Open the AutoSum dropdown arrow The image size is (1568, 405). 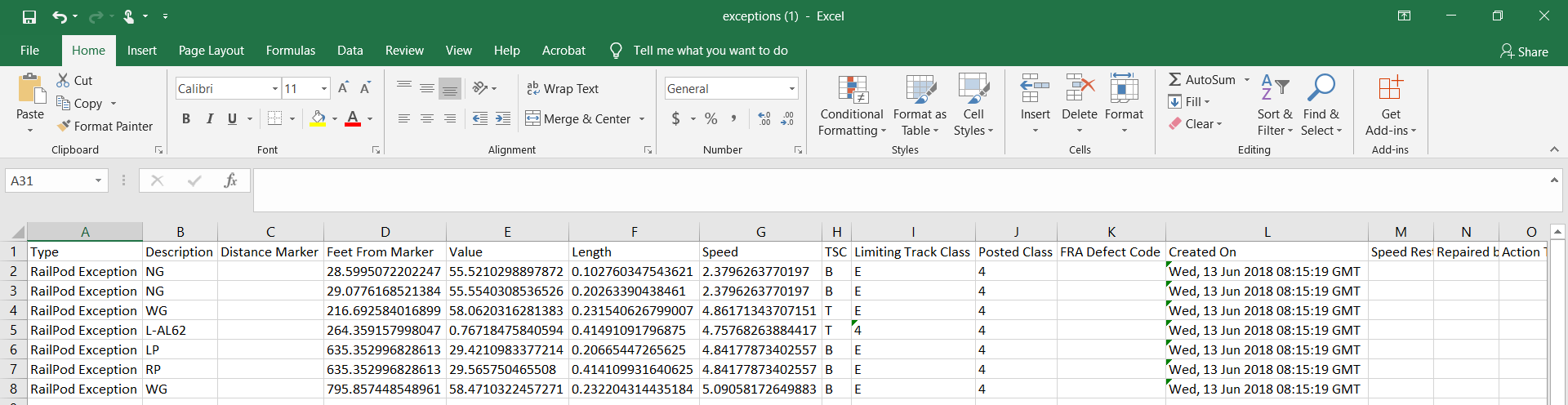click(x=1247, y=80)
